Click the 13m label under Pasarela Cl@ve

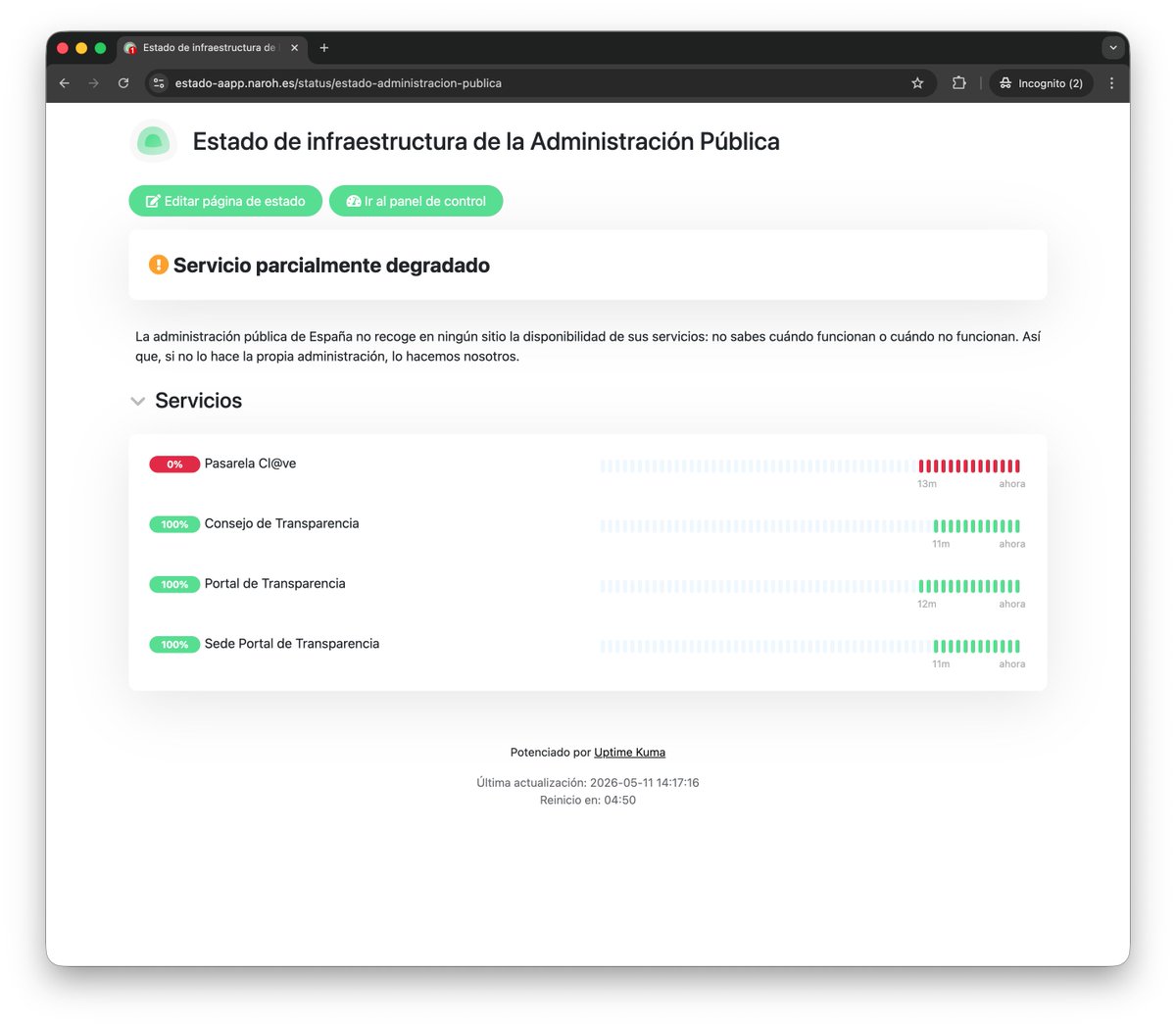[927, 484]
